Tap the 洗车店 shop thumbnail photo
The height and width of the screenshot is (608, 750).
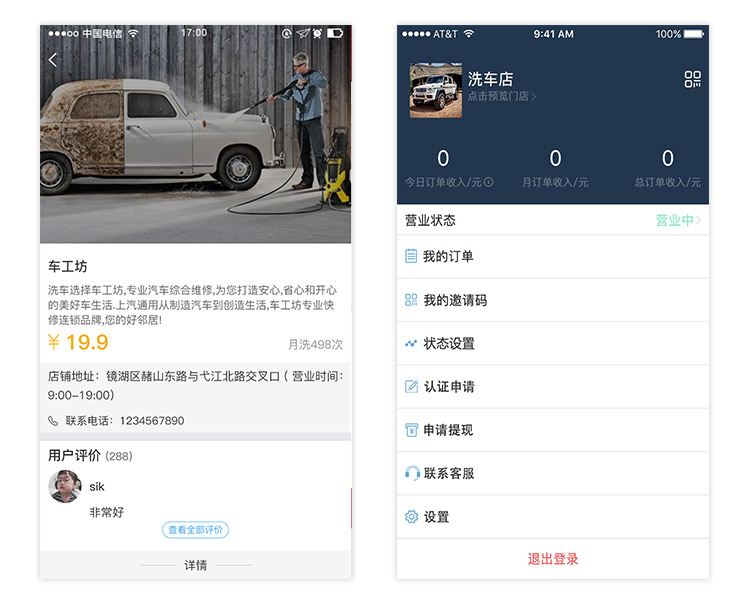coord(436,90)
